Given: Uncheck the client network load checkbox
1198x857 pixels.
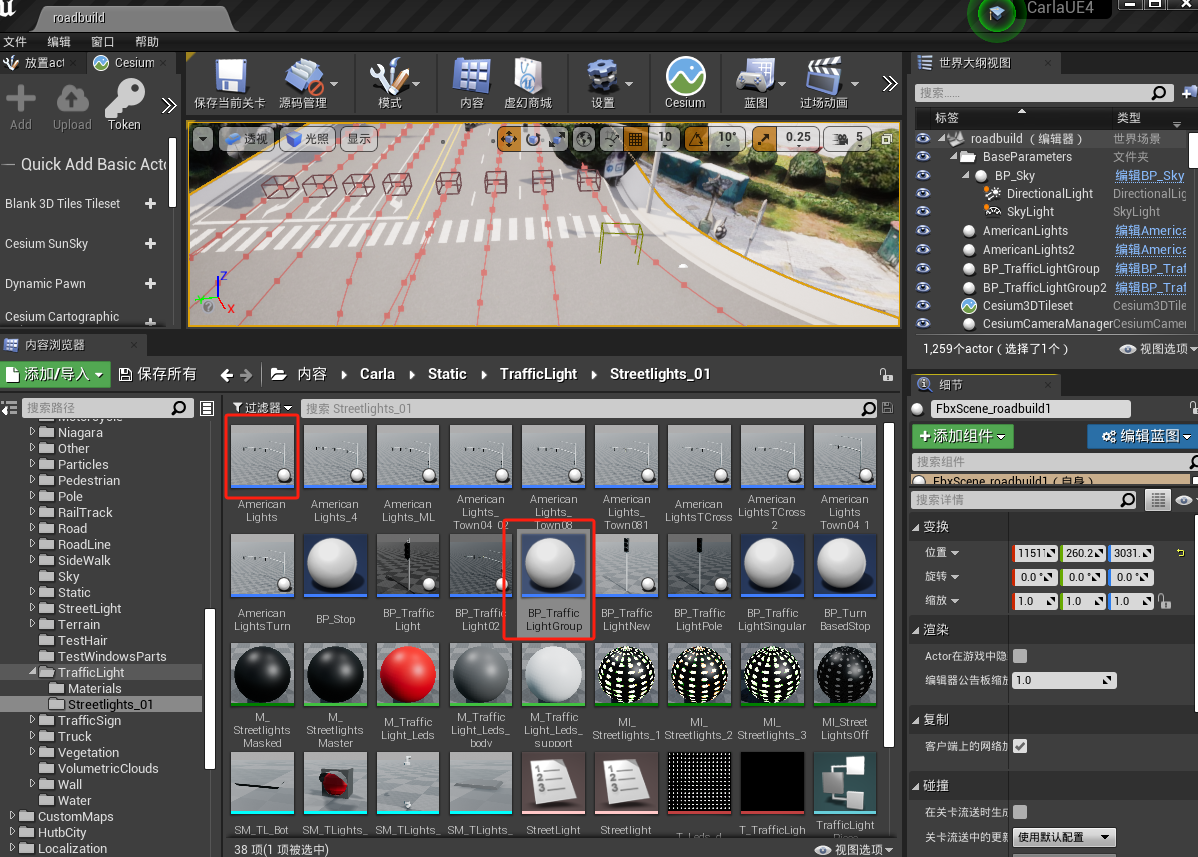Looking at the screenshot, I should point(1020,746).
